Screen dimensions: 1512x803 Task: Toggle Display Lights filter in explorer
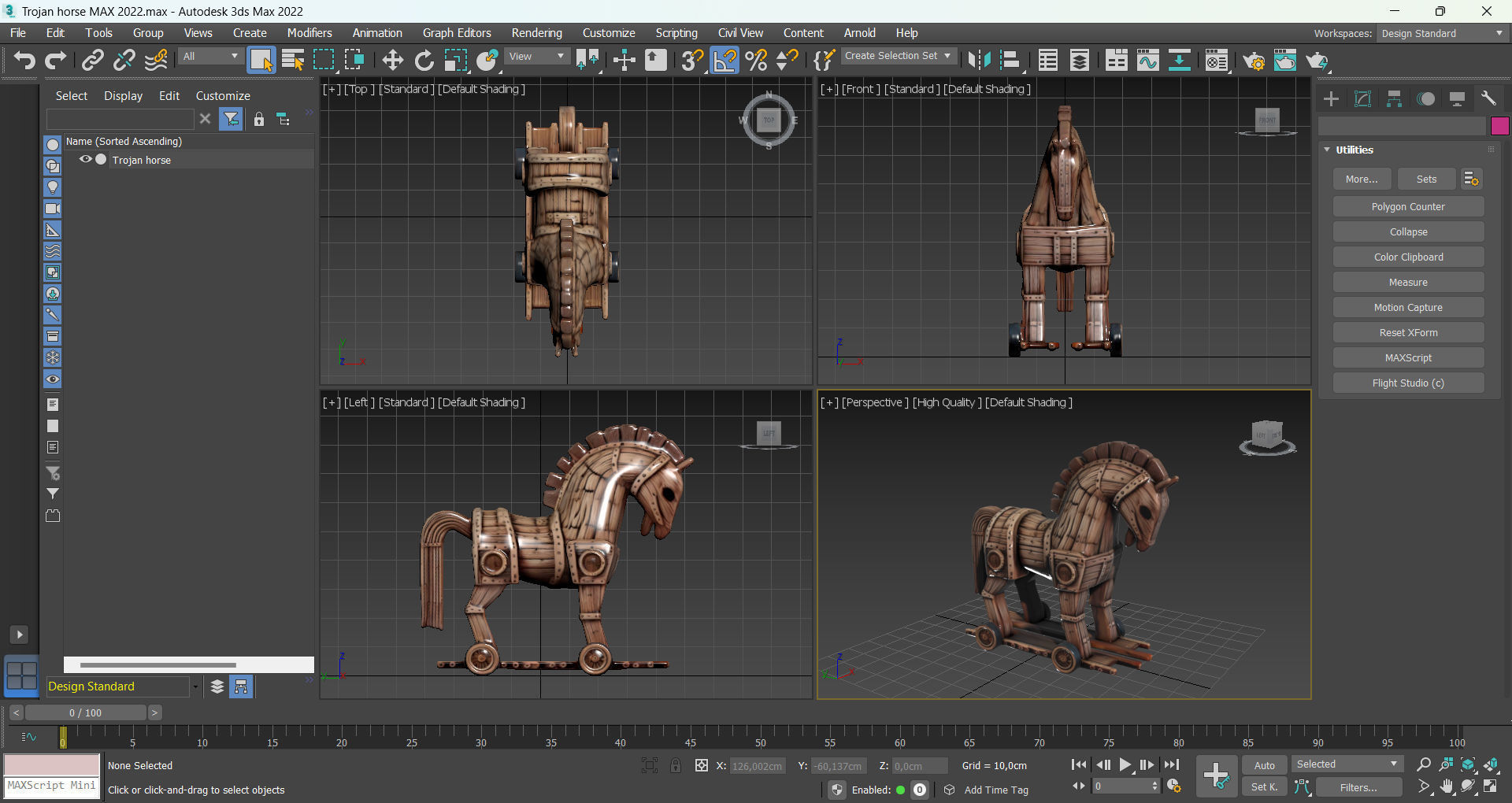53,187
